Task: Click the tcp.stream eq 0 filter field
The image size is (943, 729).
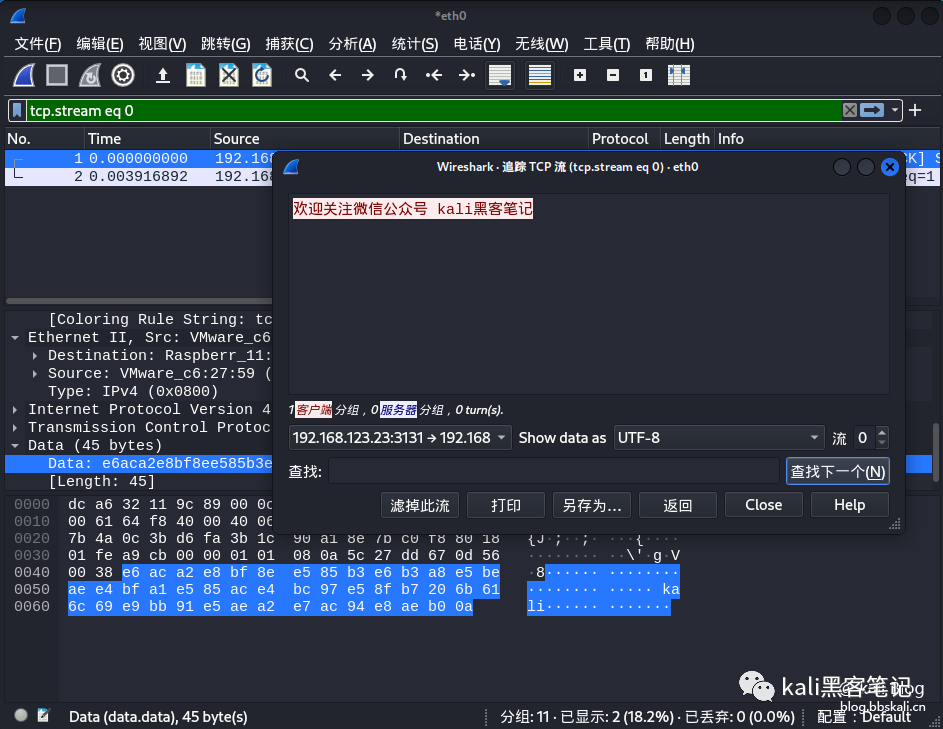Action: [433, 111]
